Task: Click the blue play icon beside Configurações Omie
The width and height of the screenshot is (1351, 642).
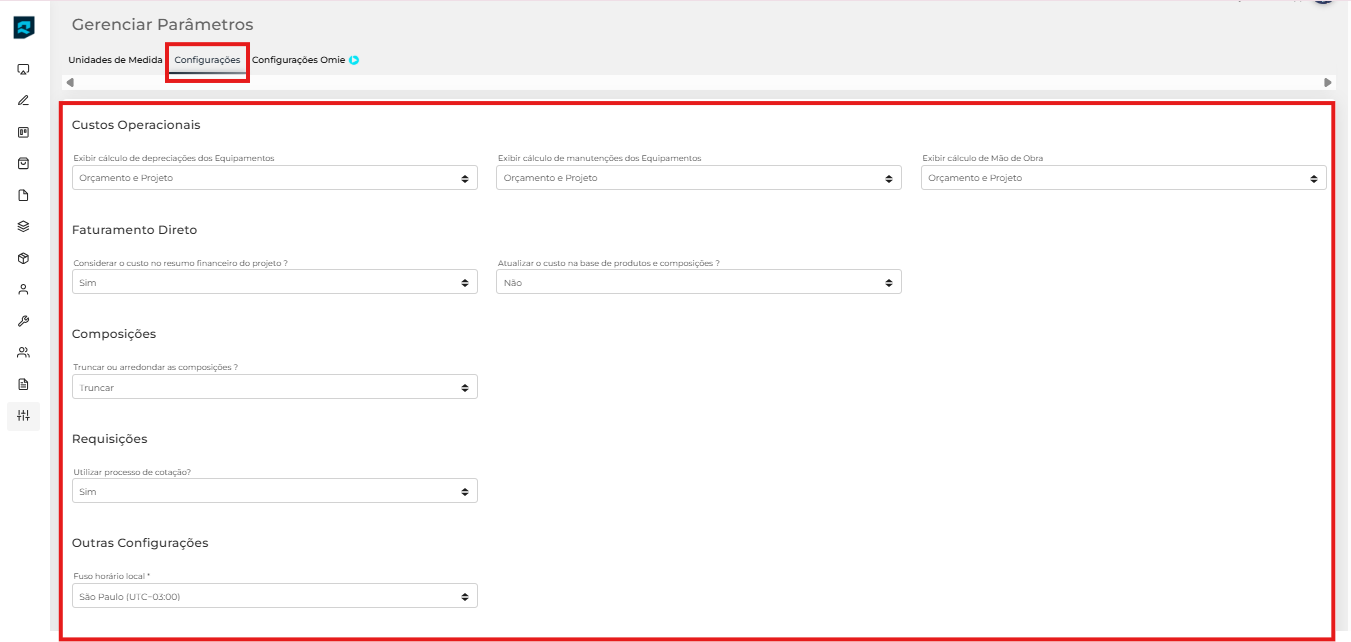Action: click(354, 60)
